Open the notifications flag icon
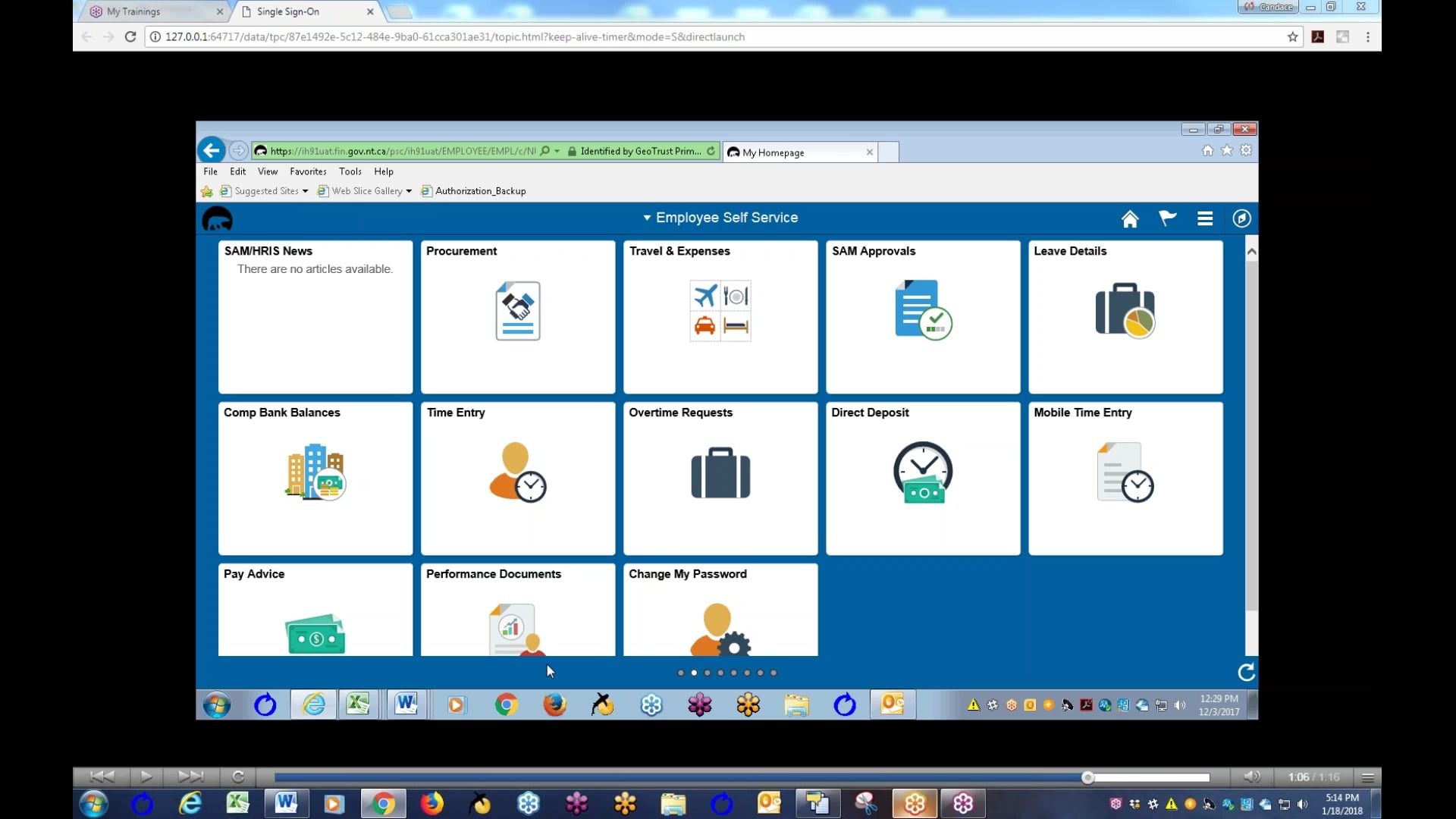The width and height of the screenshot is (1456, 819). pyautogui.click(x=1167, y=218)
